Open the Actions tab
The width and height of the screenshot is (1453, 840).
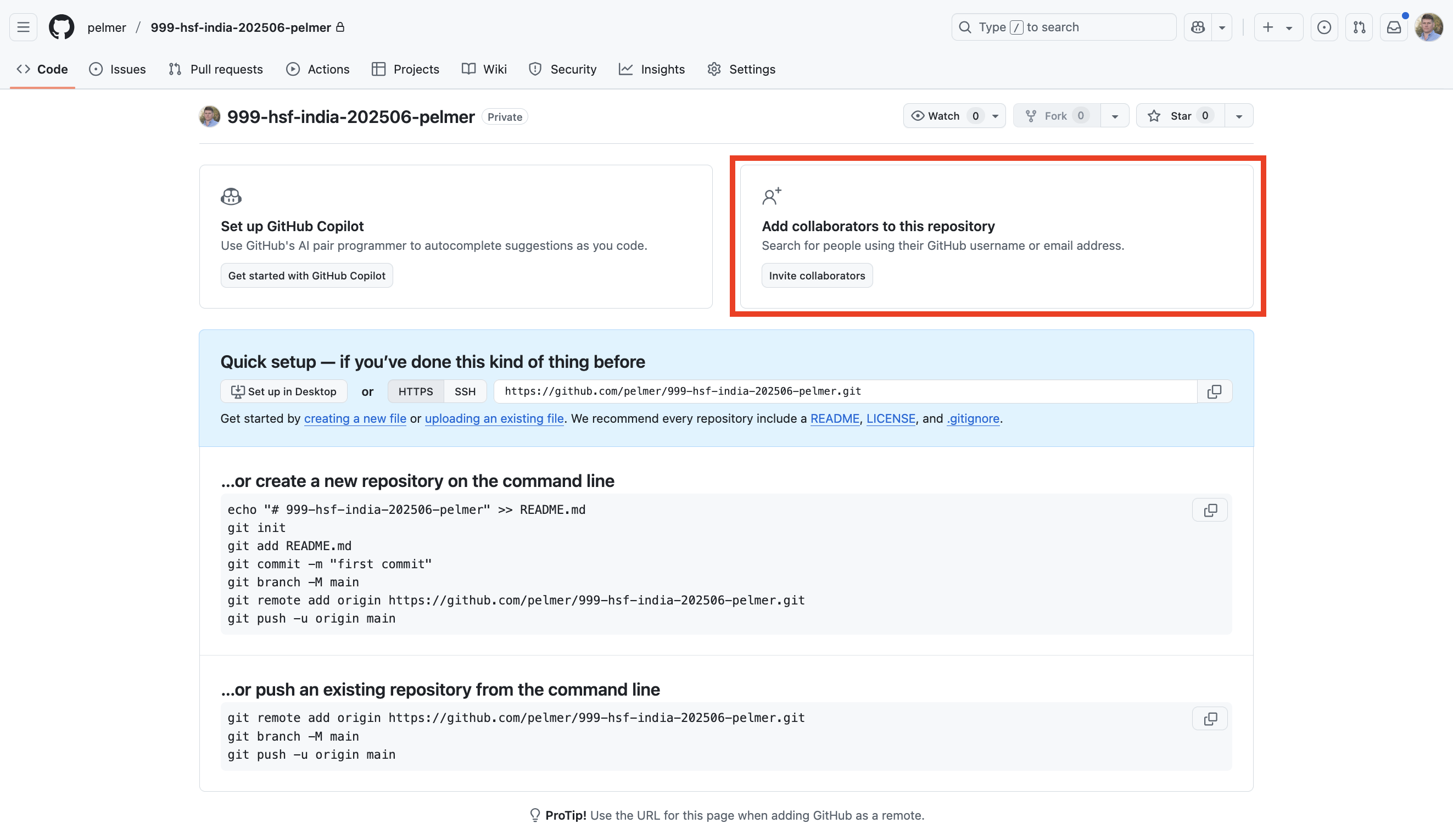point(318,69)
